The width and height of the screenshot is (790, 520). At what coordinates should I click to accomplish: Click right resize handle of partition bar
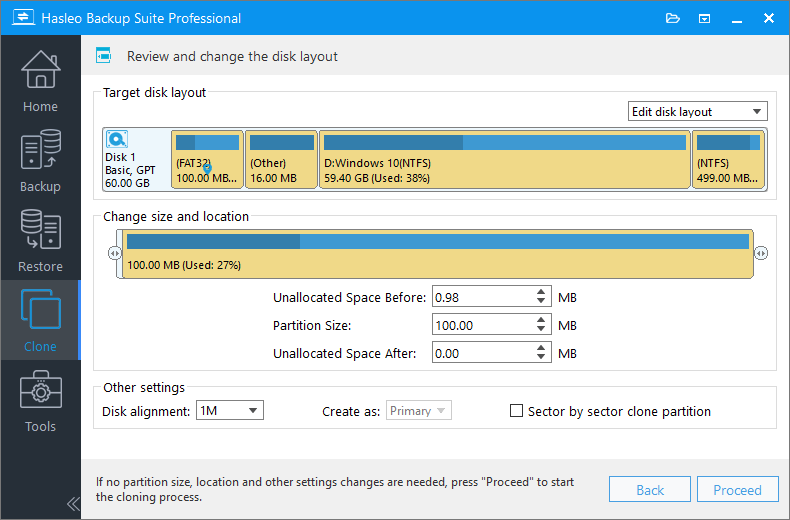(x=761, y=253)
